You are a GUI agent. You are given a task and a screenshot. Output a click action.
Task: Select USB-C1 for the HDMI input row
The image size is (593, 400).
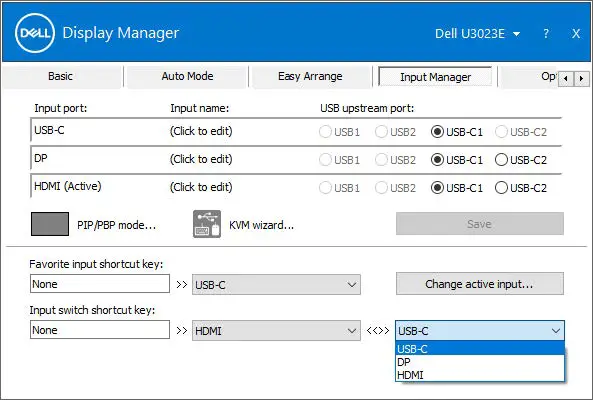(x=457, y=188)
